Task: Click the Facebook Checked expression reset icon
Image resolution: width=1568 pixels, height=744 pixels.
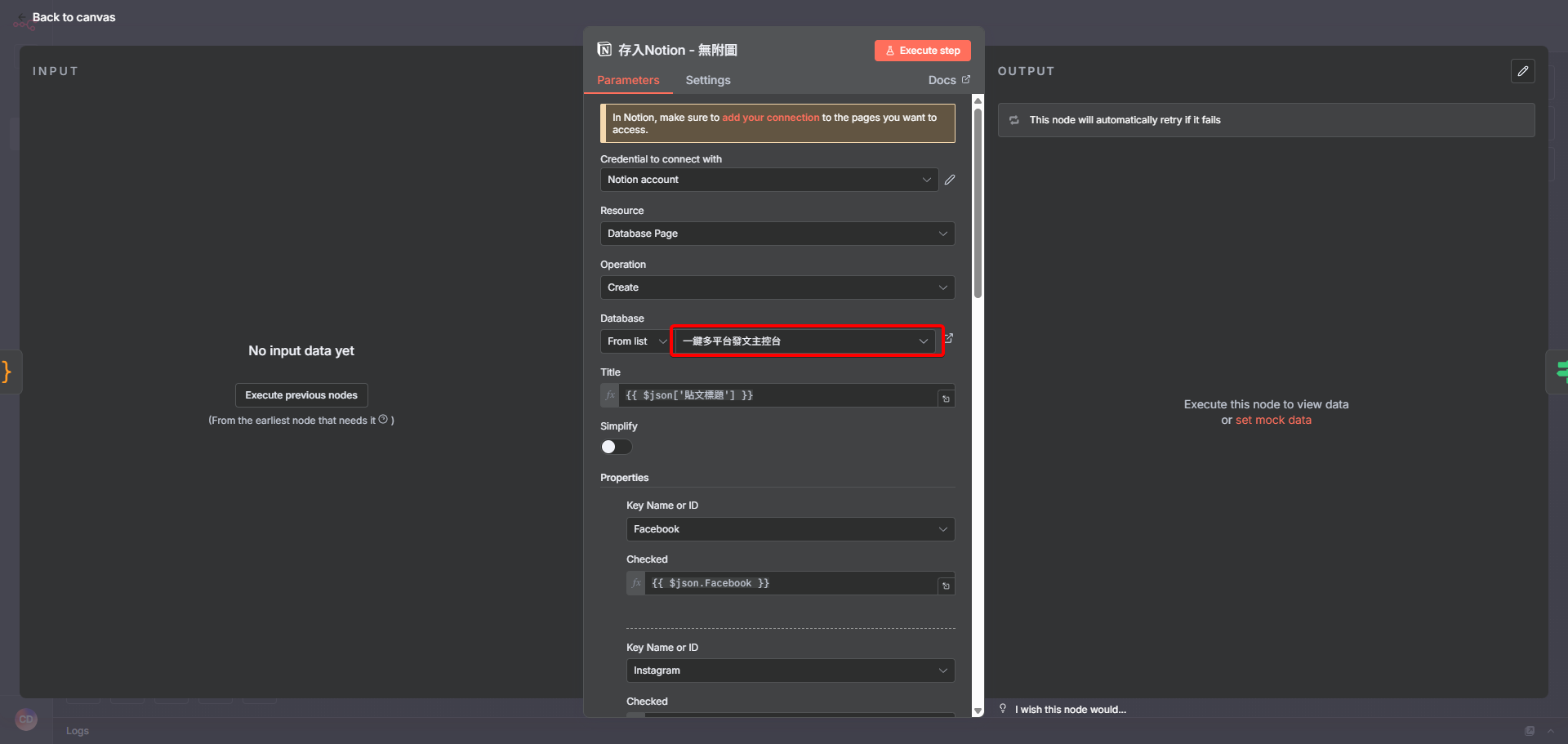Action: coord(946,586)
